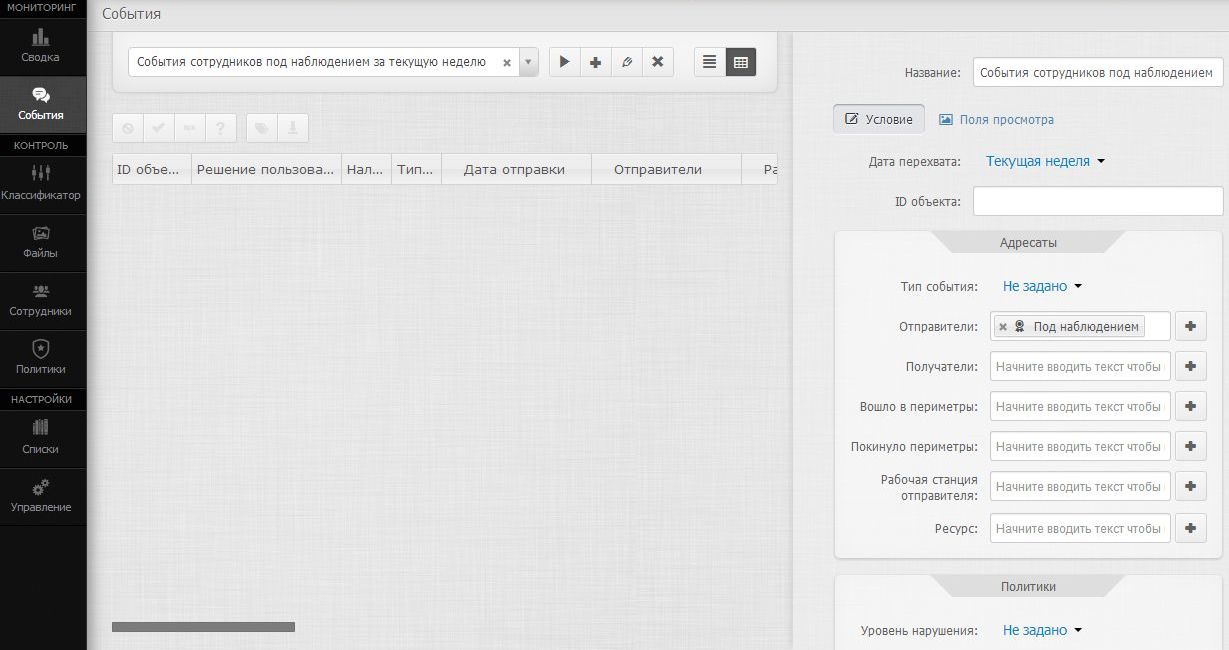Click the Вошло в периметры field

tap(1080, 406)
